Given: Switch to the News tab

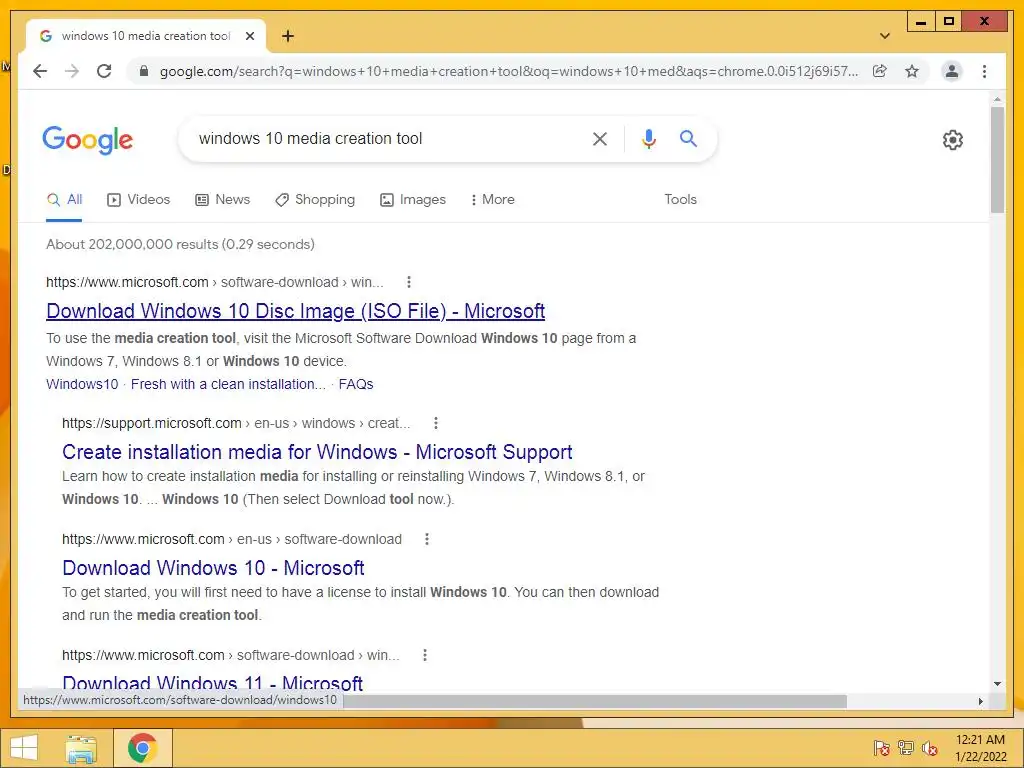Looking at the screenshot, I should pyautogui.click(x=223, y=199).
